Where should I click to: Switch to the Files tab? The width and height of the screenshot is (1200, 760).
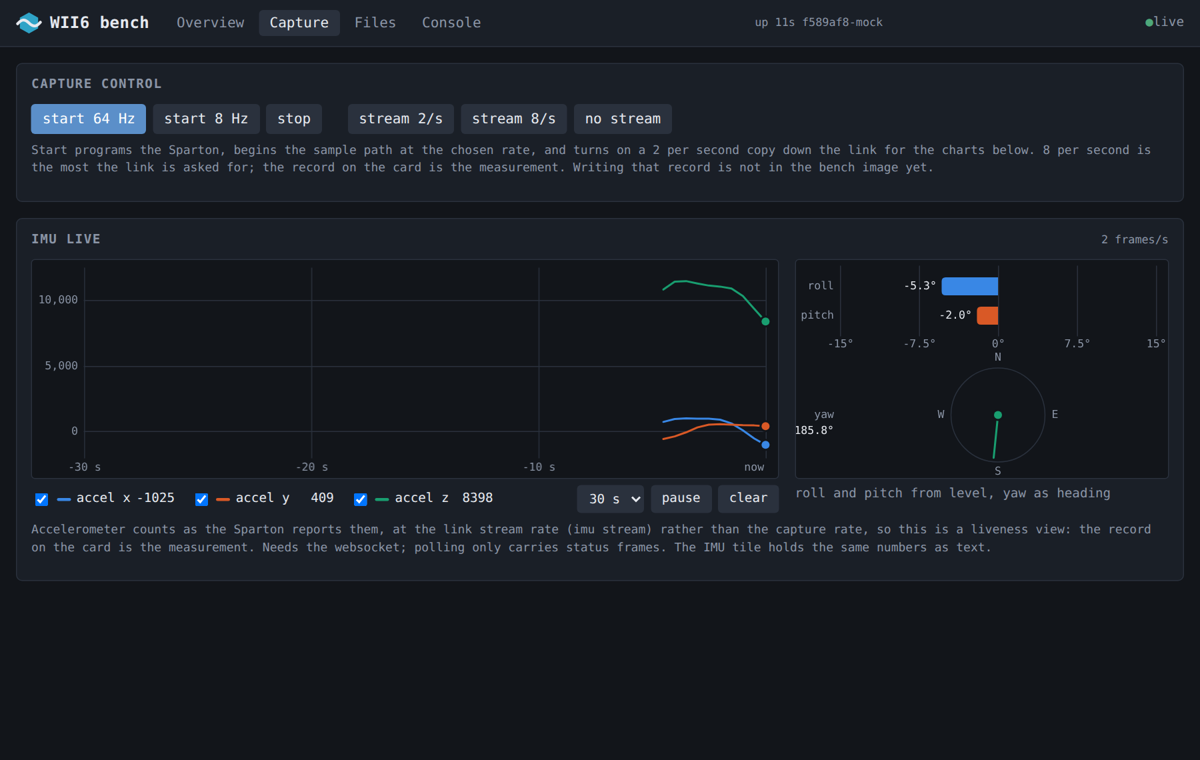pyautogui.click(x=375, y=22)
